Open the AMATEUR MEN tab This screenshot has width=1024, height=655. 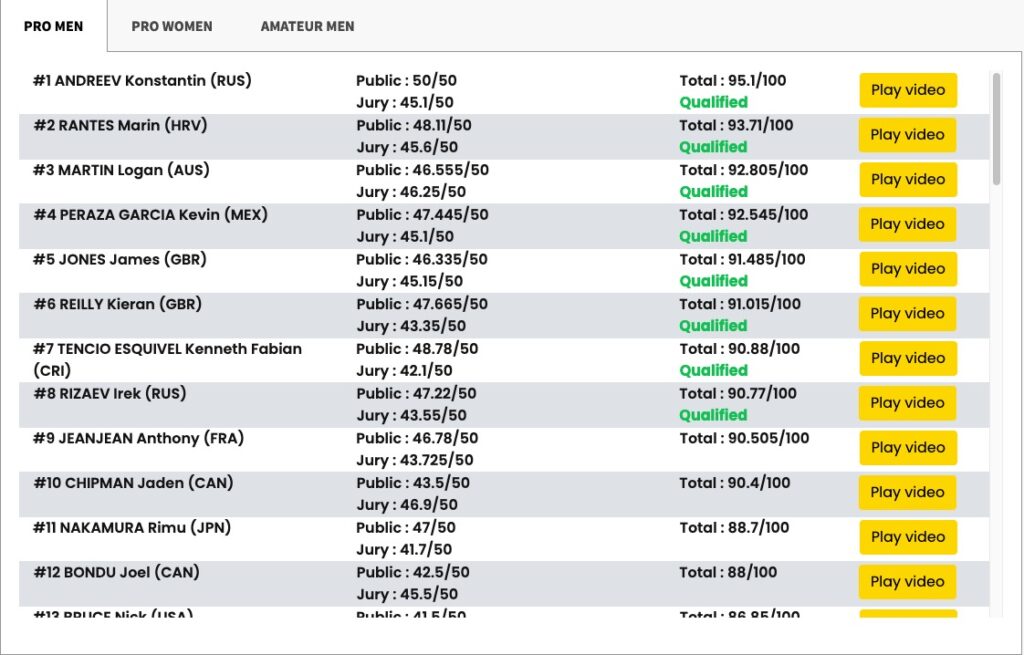307,26
